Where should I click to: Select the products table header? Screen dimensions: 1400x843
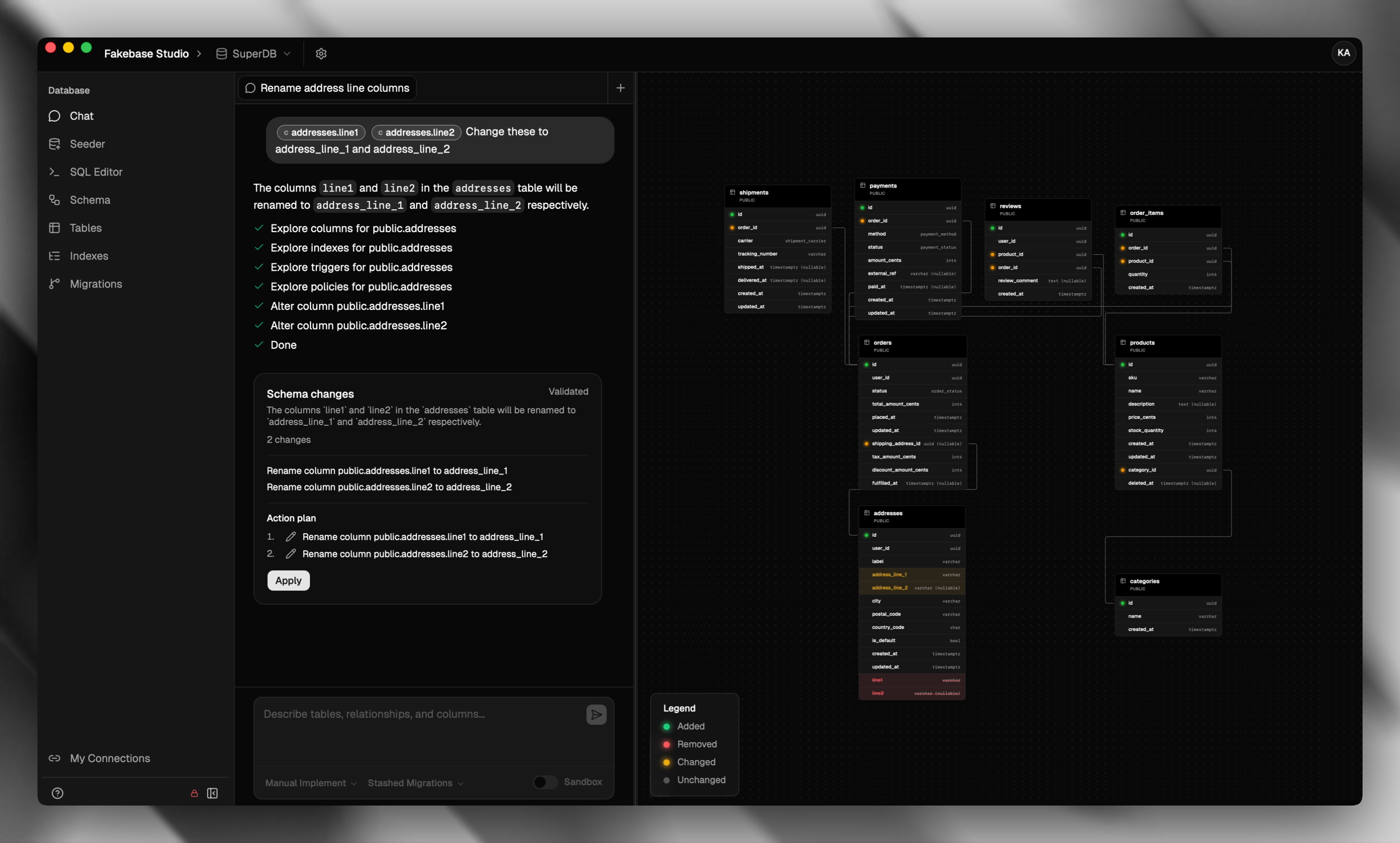(x=1168, y=346)
